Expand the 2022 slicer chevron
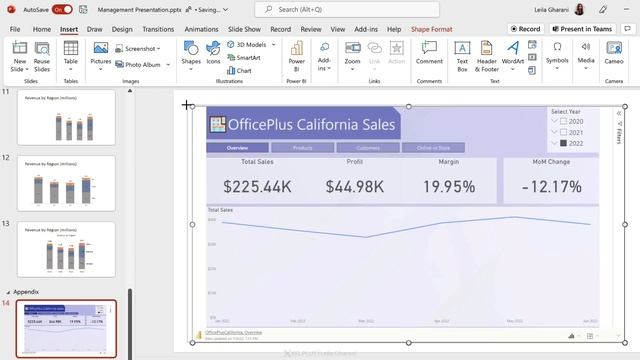Viewport: 640px width, 360px height. tap(554, 143)
